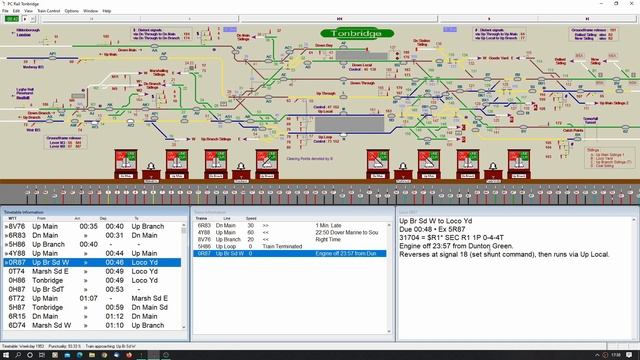Open the Help menu
Viewport: 640px width, 360px height.
coord(107,11)
